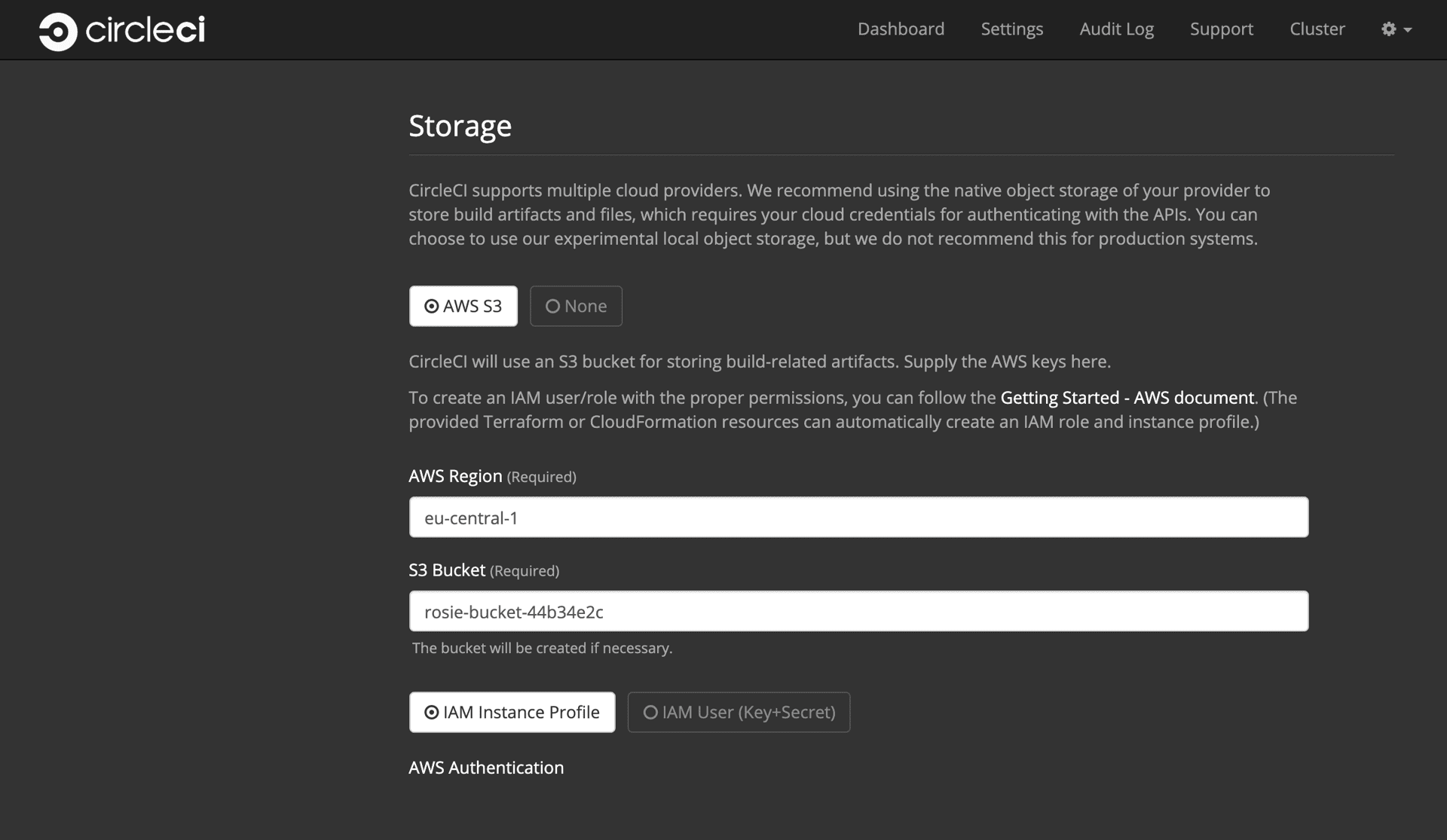Select the None storage option
This screenshot has width=1447, height=840.
576,306
